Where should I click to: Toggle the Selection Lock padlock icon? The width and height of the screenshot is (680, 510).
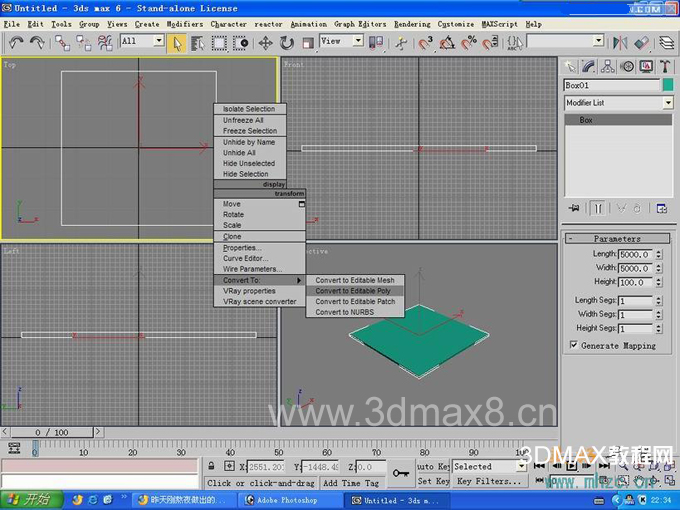(211, 466)
